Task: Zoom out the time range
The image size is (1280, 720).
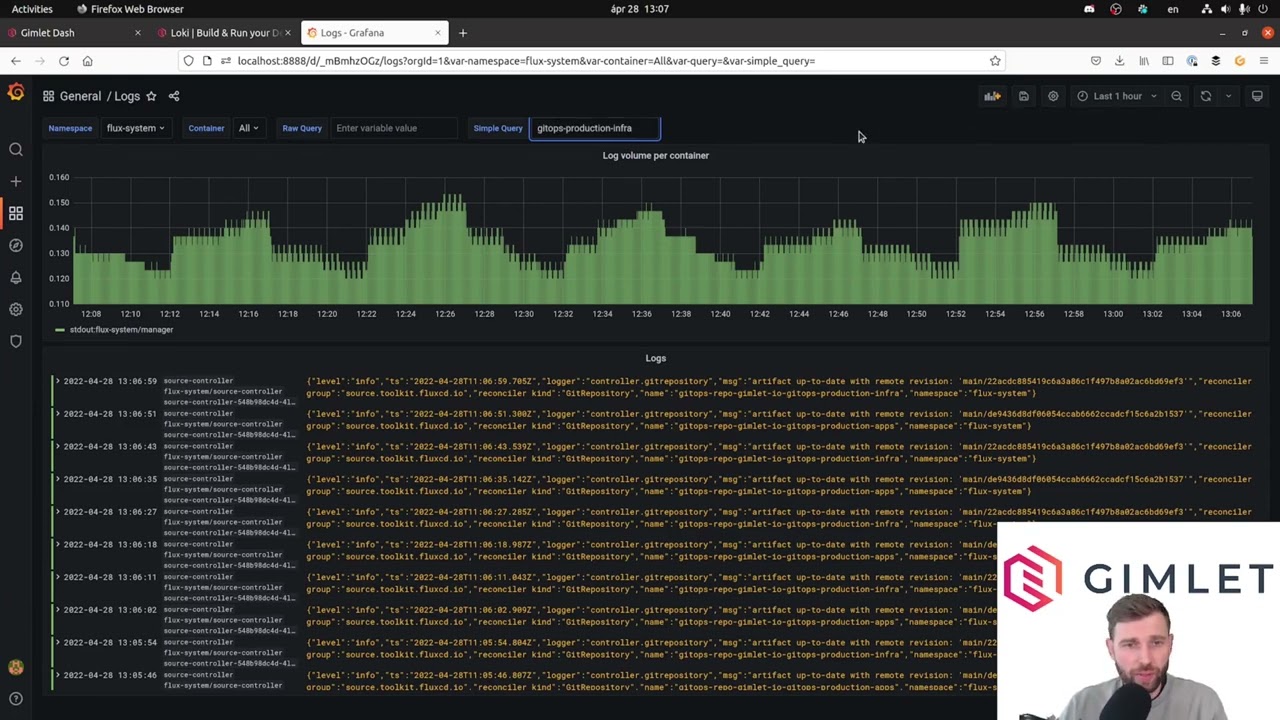Action: tap(1177, 96)
